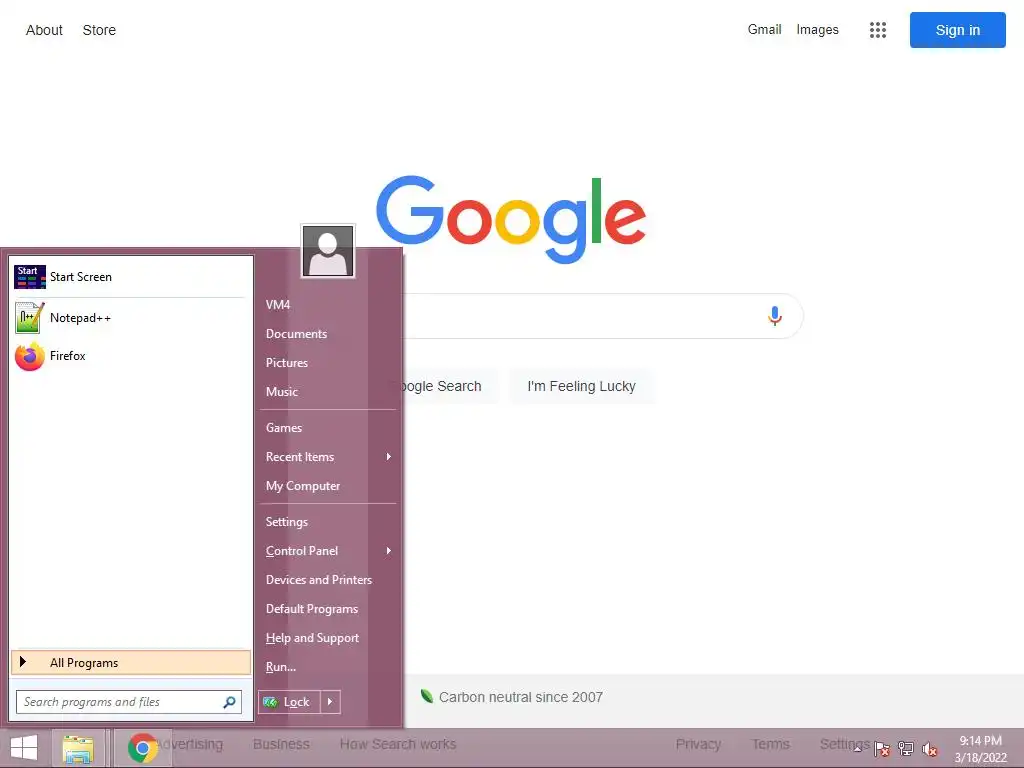This screenshot has height=768, width=1024.
Task: Open Carbon neutral since 2007 link
Action: pos(511,697)
